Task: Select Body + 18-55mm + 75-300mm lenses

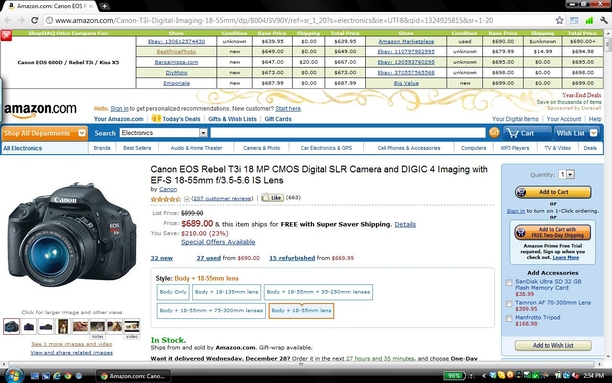Action: 211,311
